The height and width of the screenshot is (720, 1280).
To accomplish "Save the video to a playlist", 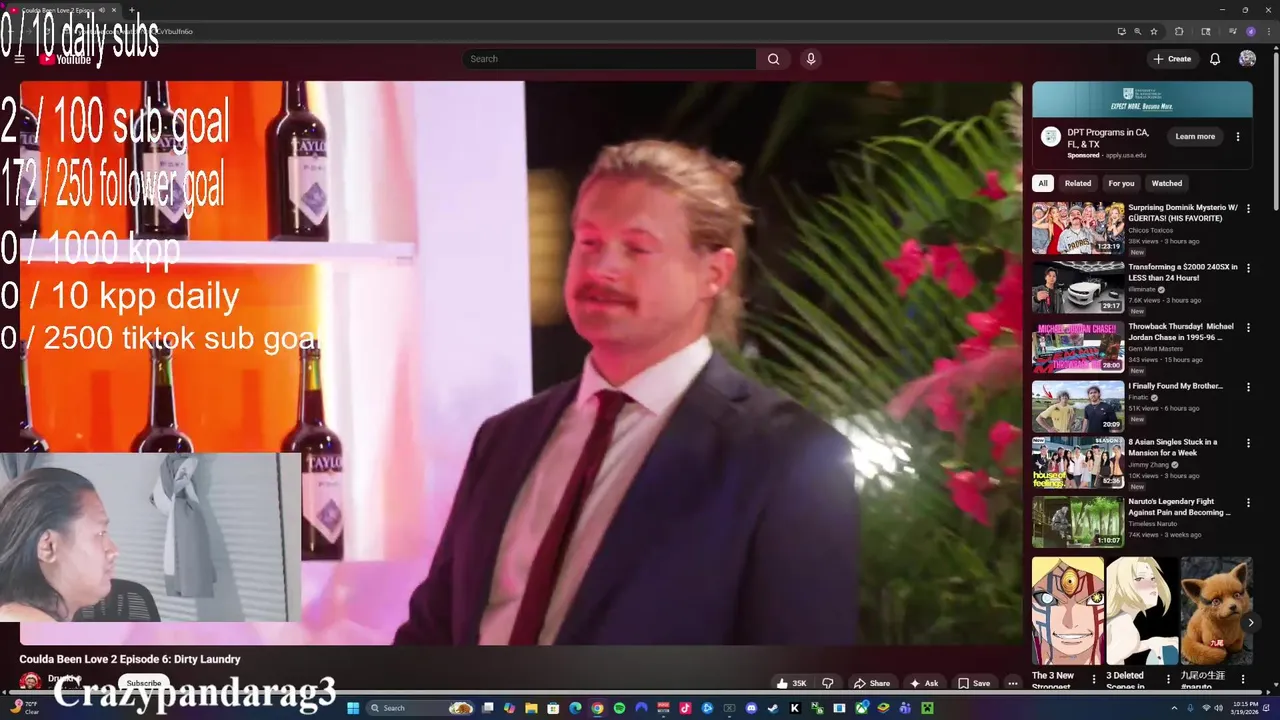I will pos(974,683).
